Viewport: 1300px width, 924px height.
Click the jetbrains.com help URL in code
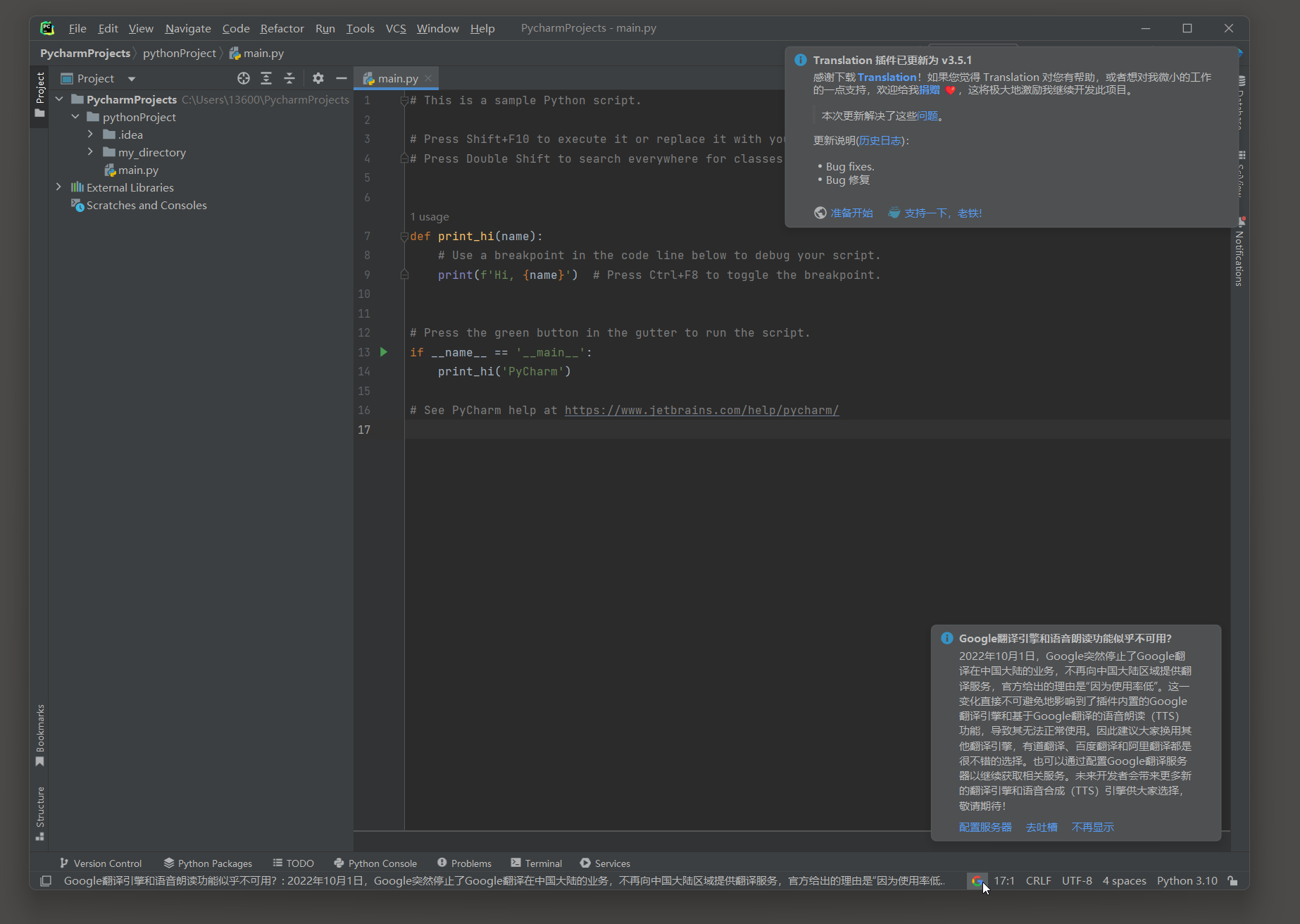point(701,411)
